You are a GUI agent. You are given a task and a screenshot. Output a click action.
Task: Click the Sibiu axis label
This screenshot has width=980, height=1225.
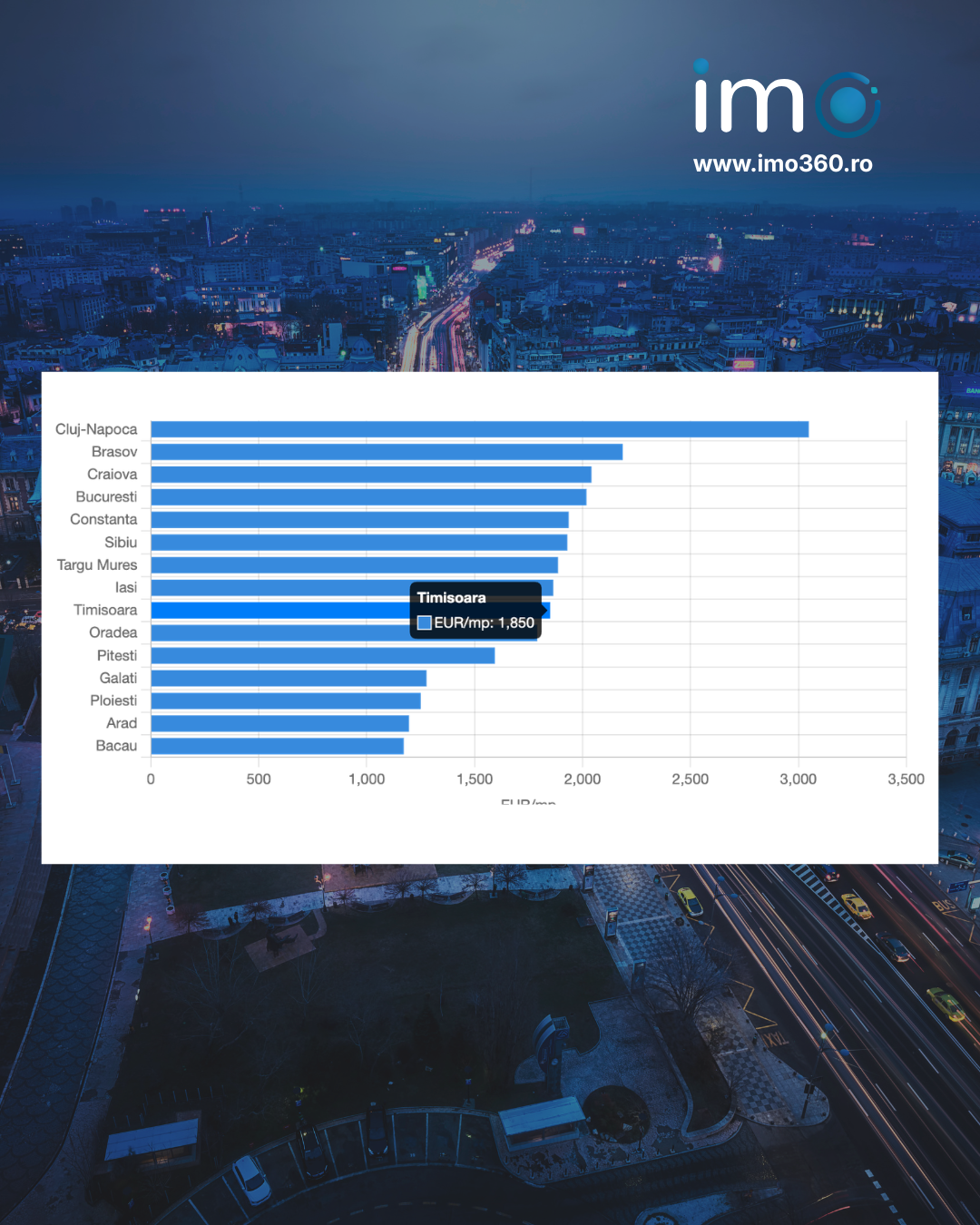click(x=121, y=543)
